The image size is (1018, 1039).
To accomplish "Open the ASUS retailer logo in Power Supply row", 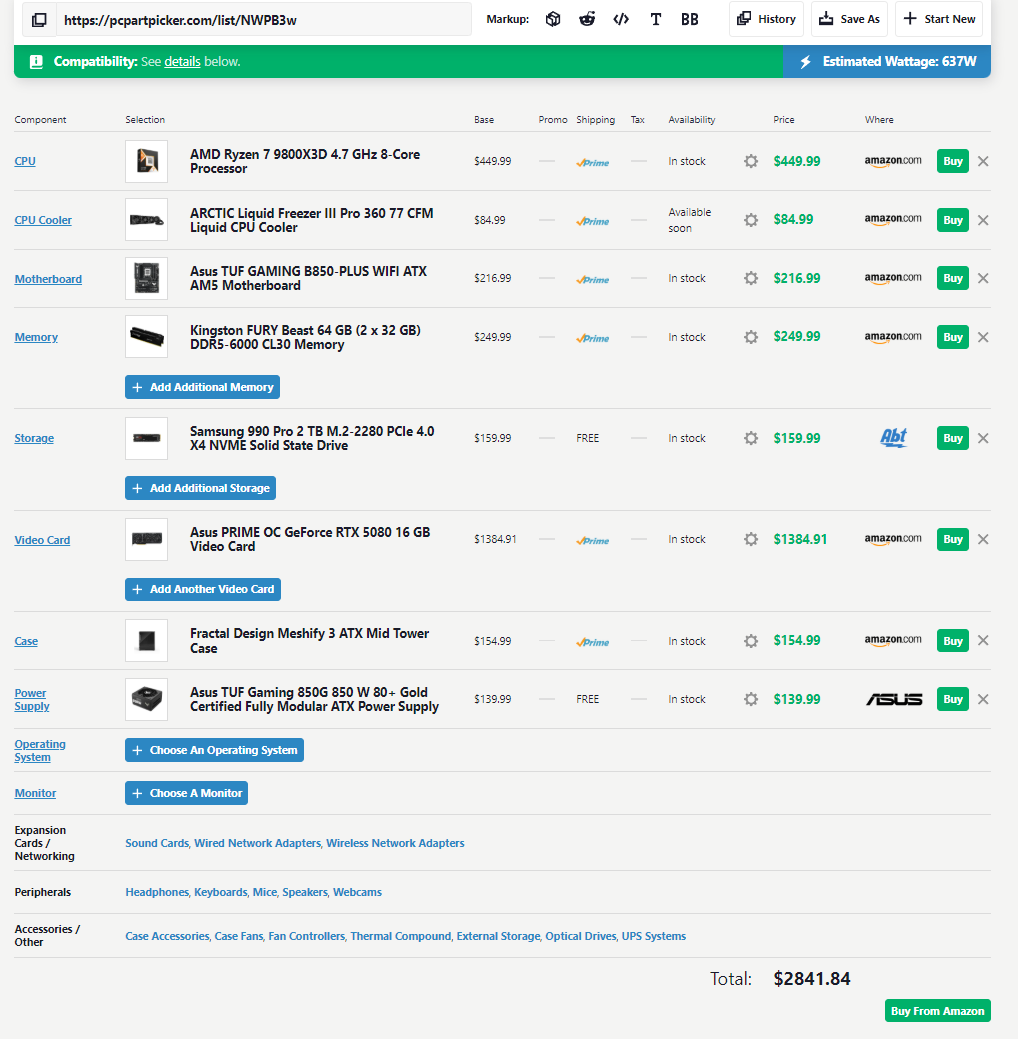I will pyautogui.click(x=894, y=699).
